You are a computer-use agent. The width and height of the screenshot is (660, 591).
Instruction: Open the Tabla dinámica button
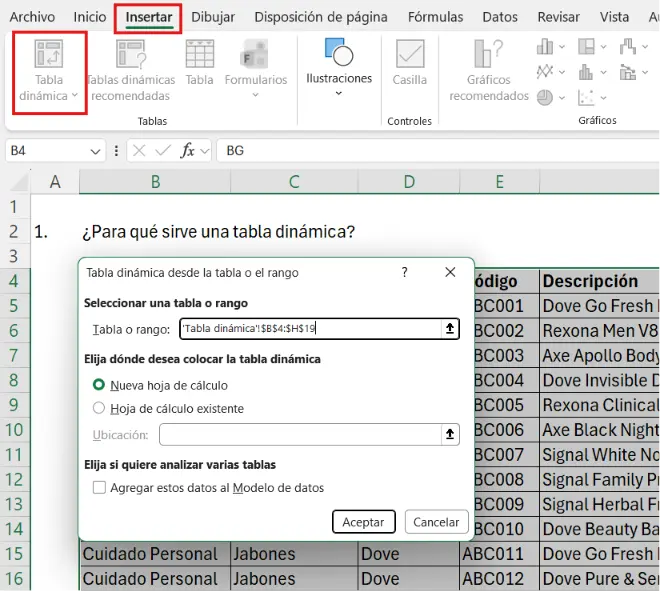click(49, 72)
